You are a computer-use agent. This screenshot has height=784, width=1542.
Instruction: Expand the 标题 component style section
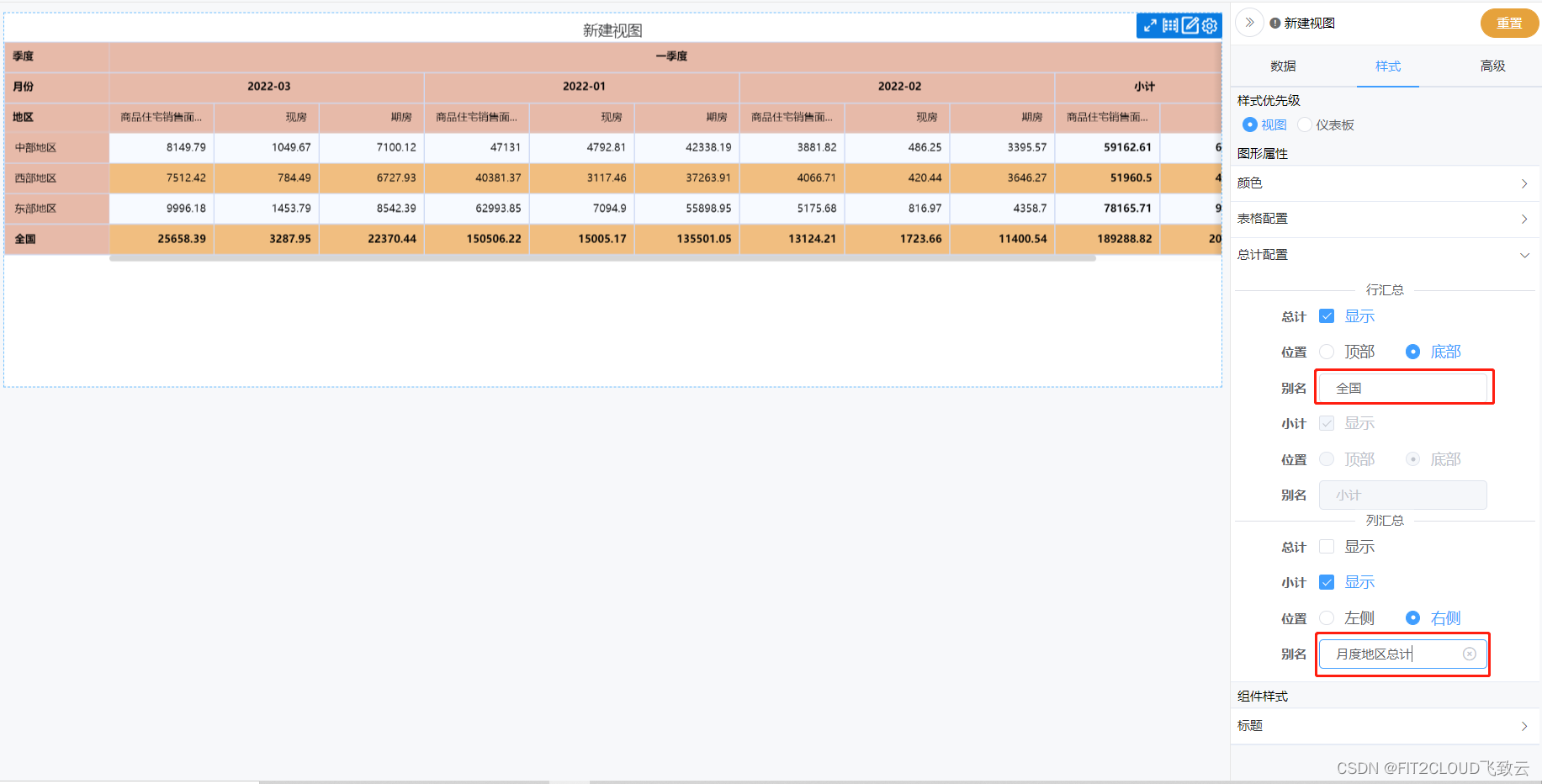[1385, 726]
